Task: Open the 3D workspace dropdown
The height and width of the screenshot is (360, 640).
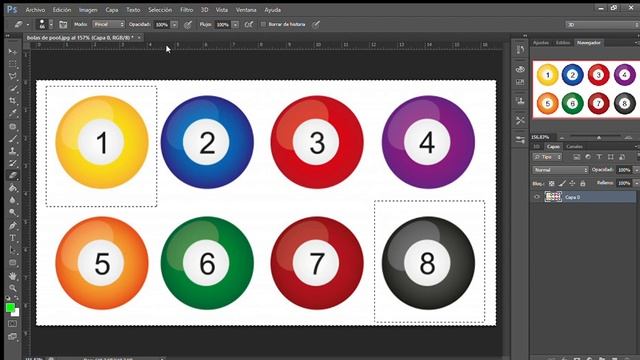Action: point(602,25)
